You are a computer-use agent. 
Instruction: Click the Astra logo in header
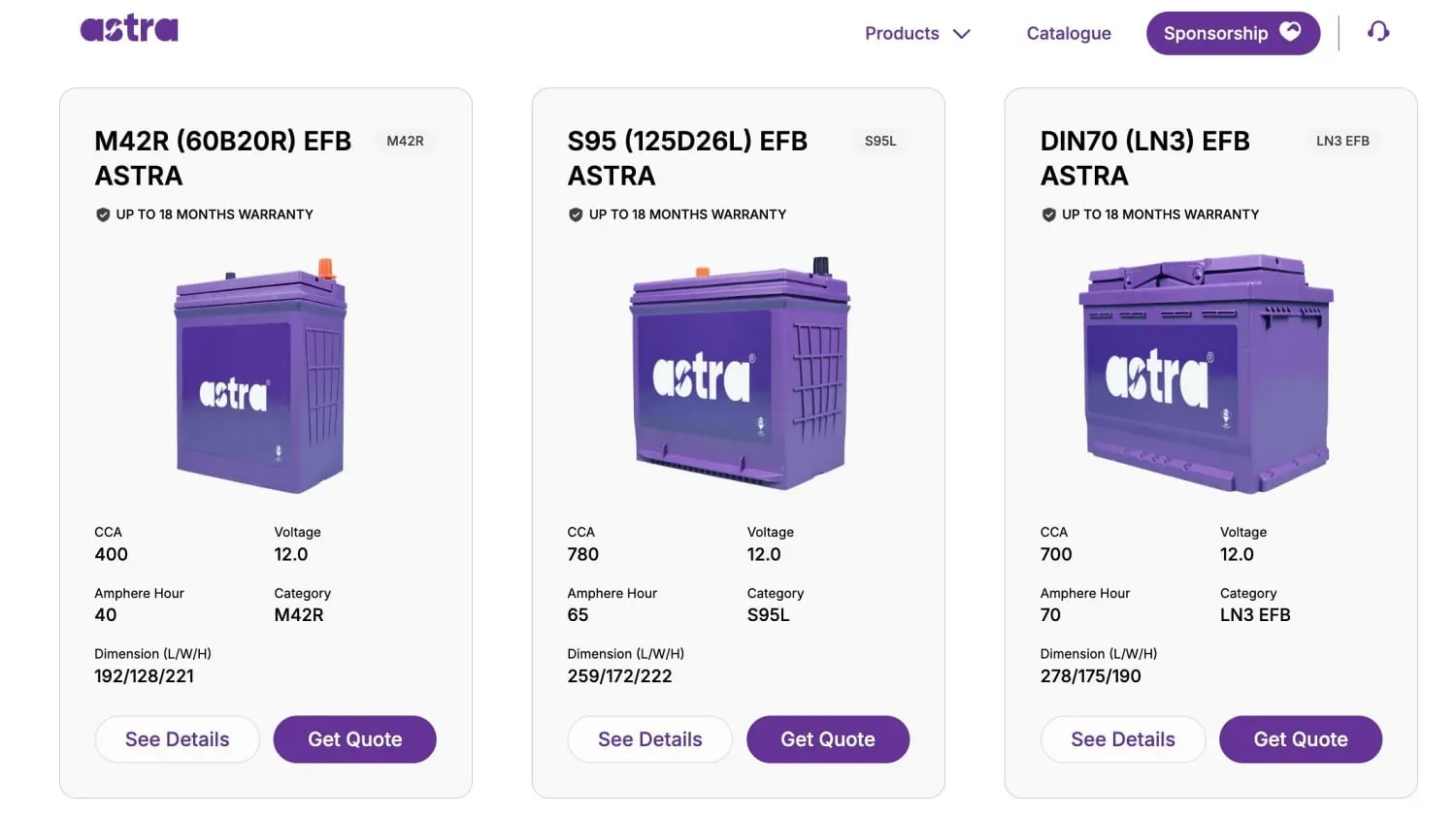[129, 29]
